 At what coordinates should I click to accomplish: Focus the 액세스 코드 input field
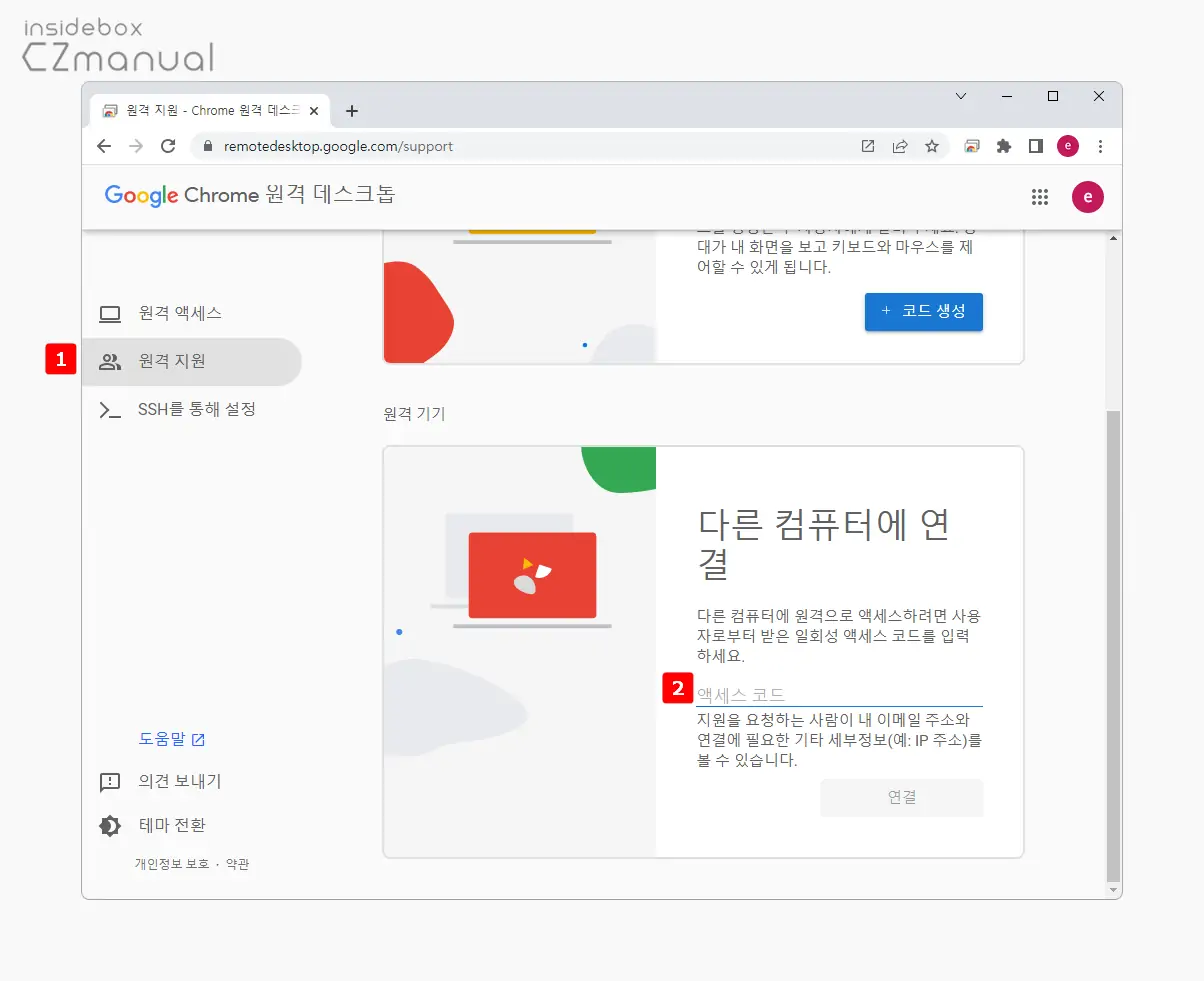tap(839, 694)
